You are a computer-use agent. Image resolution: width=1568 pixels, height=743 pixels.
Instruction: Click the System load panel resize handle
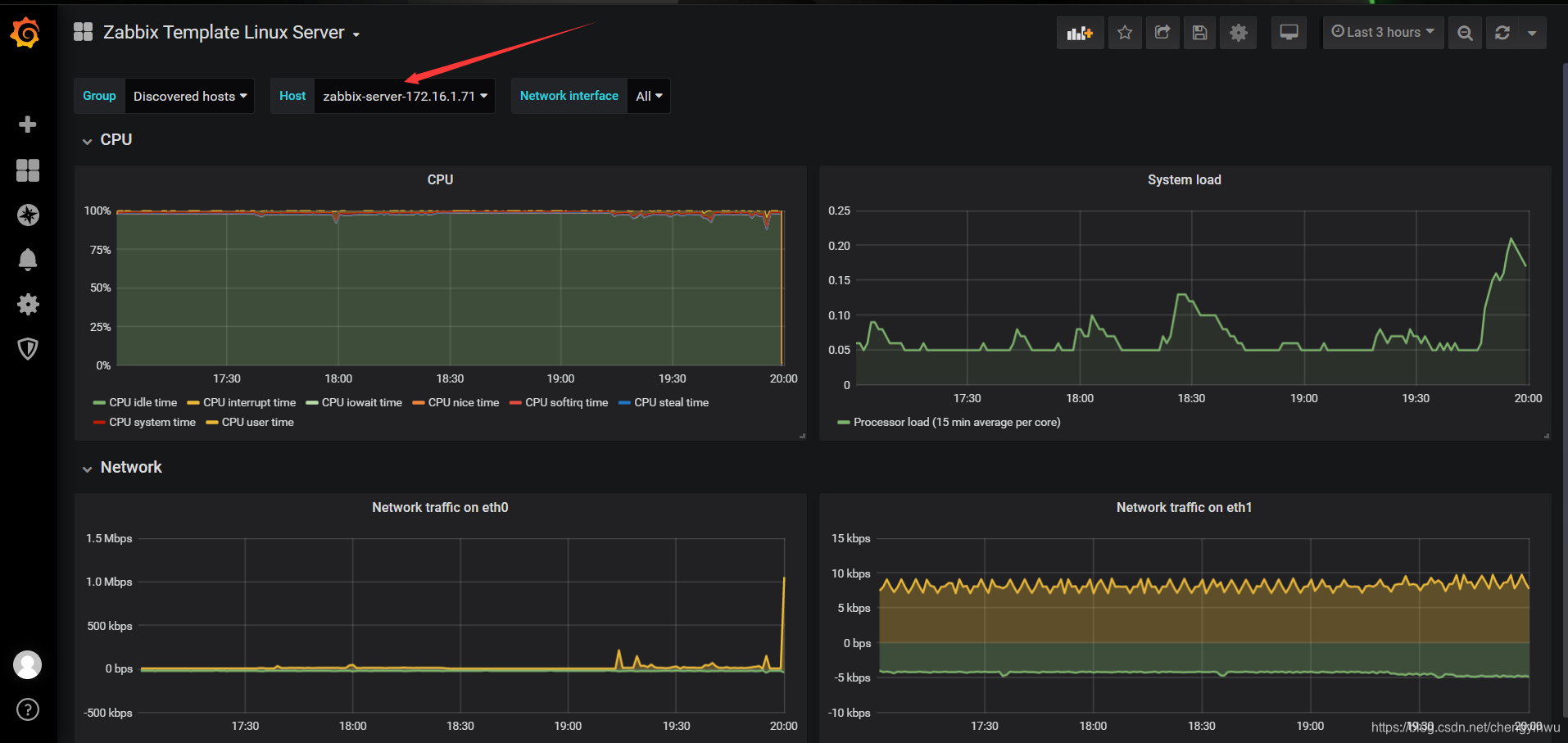click(1546, 436)
